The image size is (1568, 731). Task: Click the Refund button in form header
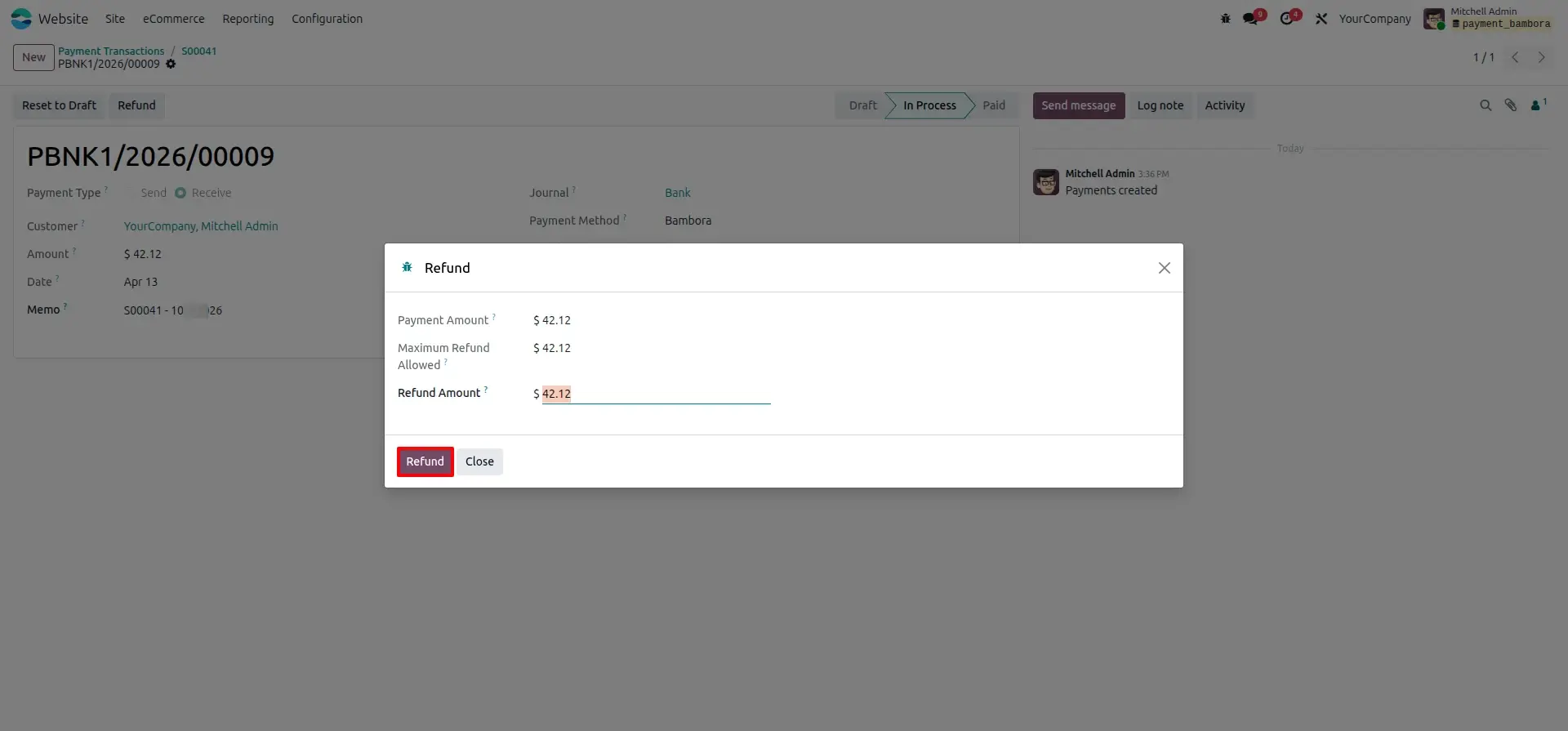(x=136, y=105)
